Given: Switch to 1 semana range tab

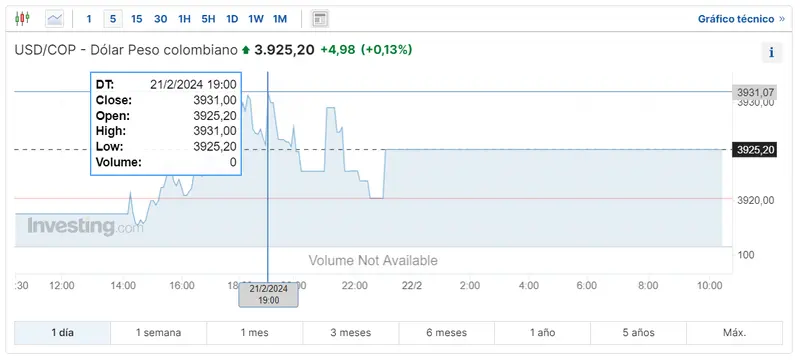Looking at the screenshot, I should coord(158,333).
